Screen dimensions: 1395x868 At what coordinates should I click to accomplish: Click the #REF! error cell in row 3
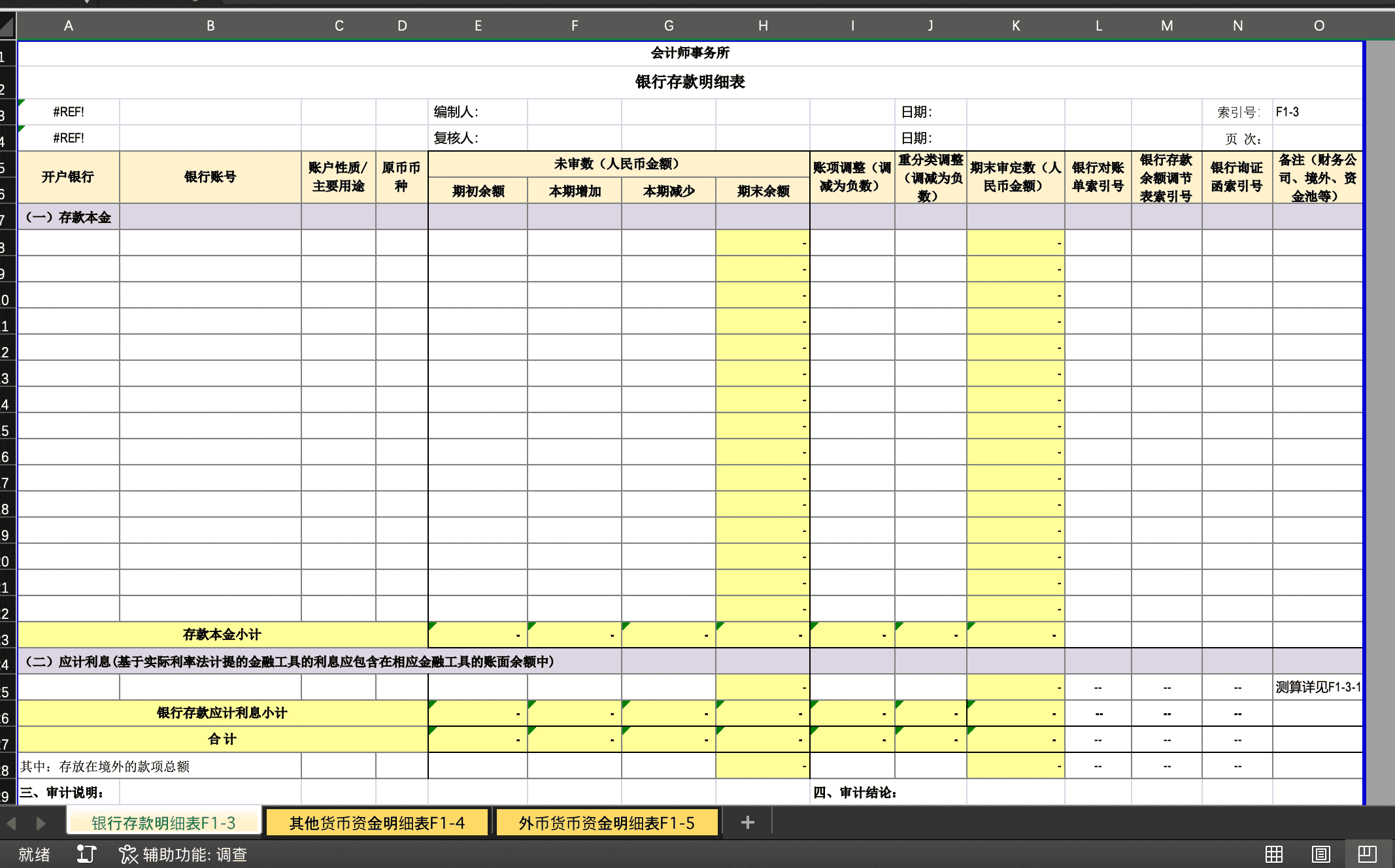click(x=69, y=112)
